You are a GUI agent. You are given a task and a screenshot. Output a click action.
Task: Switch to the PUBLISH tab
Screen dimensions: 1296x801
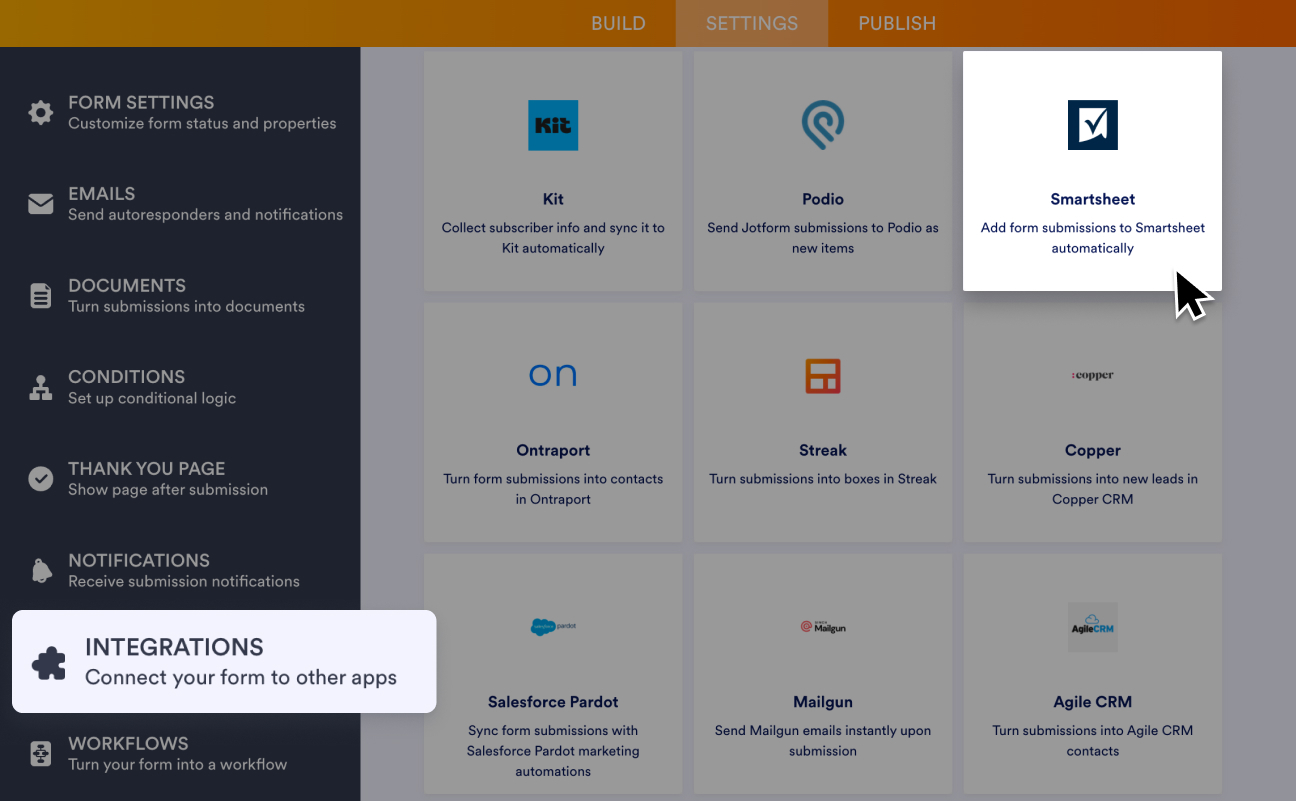coord(897,23)
